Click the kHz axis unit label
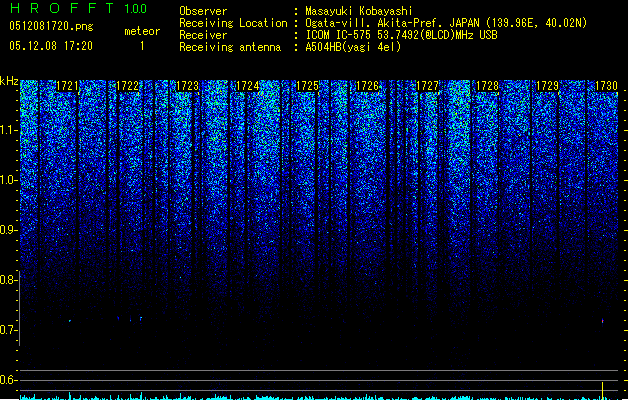This screenshot has height=400, width=629. (x=9, y=81)
